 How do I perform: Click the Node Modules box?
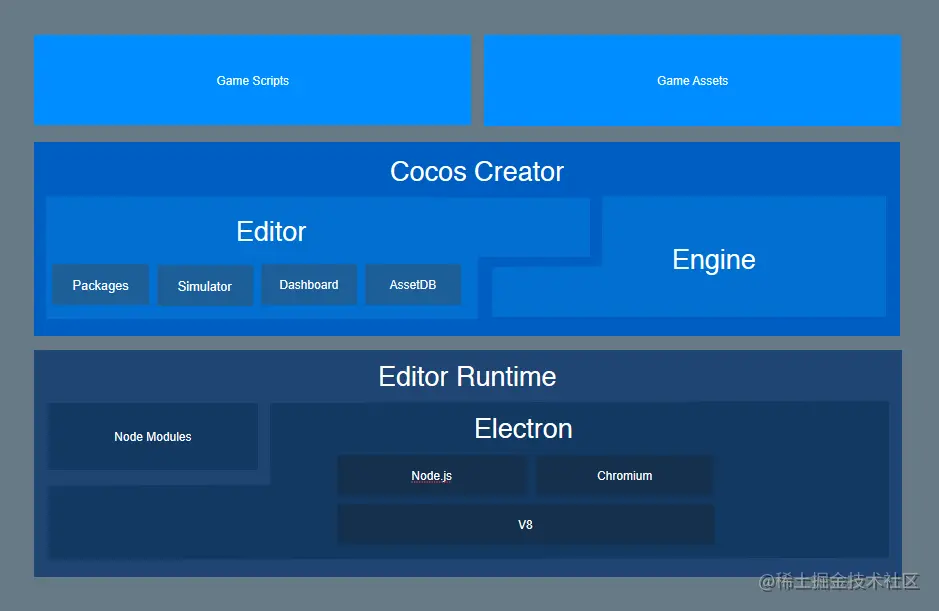(x=153, y=437)
